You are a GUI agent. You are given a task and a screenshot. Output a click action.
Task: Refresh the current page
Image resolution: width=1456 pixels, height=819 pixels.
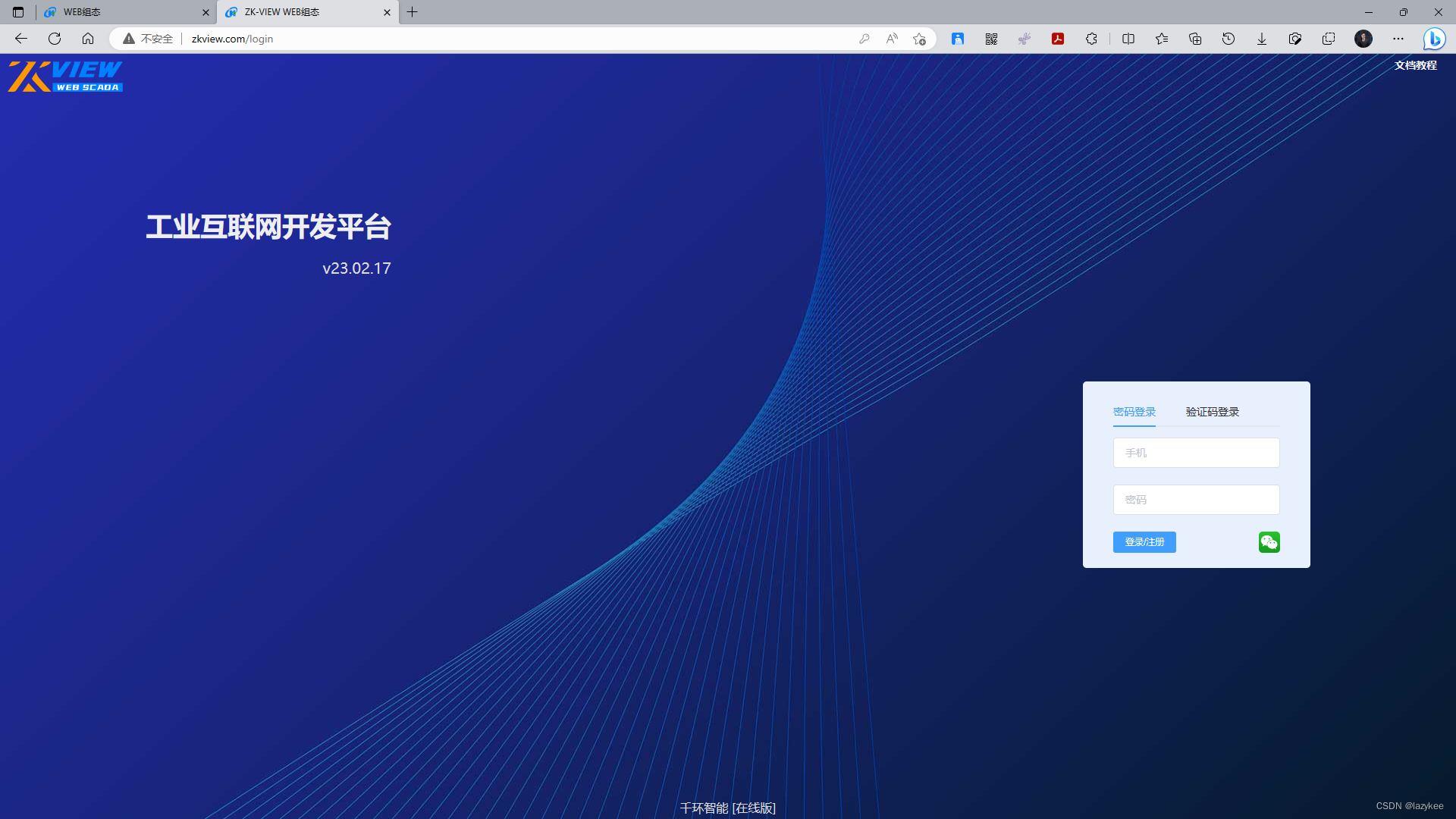54,39
